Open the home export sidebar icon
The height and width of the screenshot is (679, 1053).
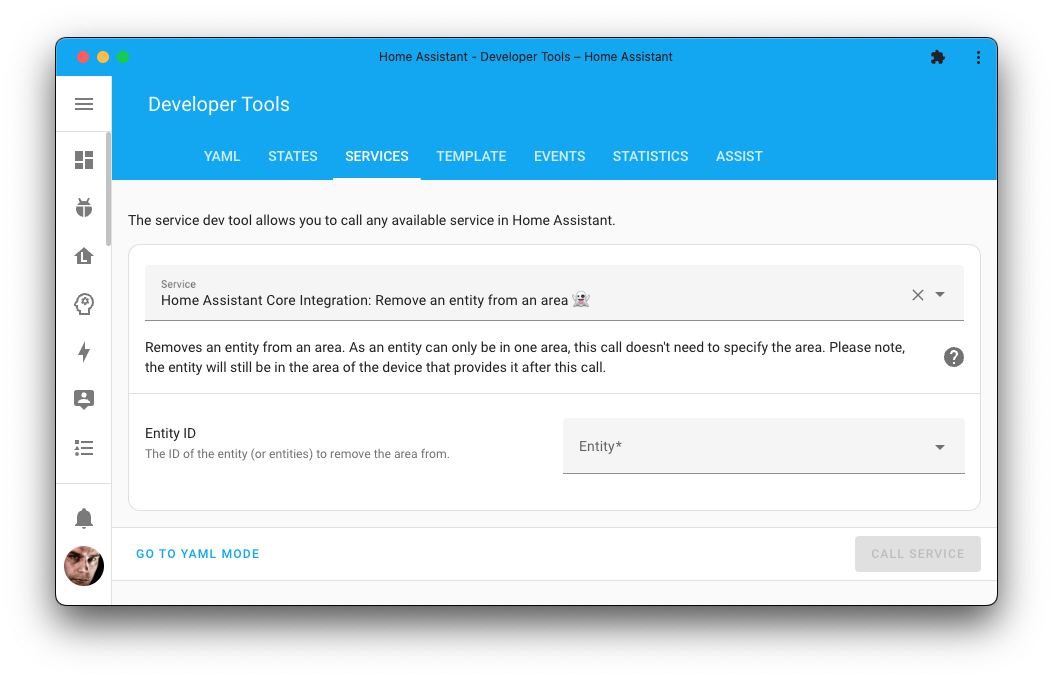pos(84,255)
